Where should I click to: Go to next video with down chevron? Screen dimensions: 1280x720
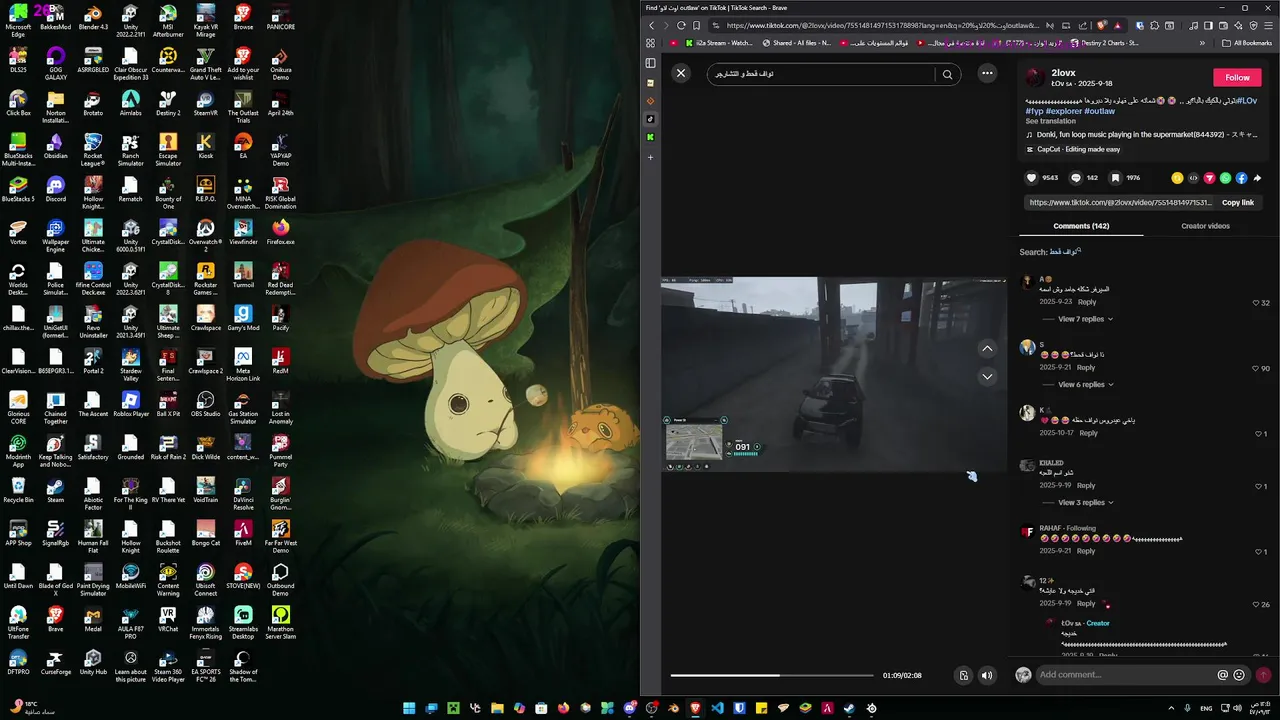coord(987,376)
